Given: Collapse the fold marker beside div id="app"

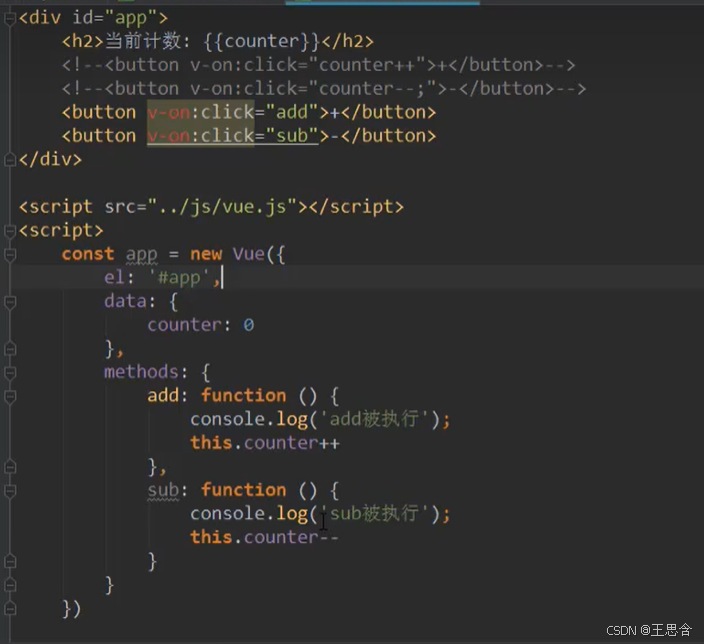Looking at the screenshot, I should coord(10,18).
